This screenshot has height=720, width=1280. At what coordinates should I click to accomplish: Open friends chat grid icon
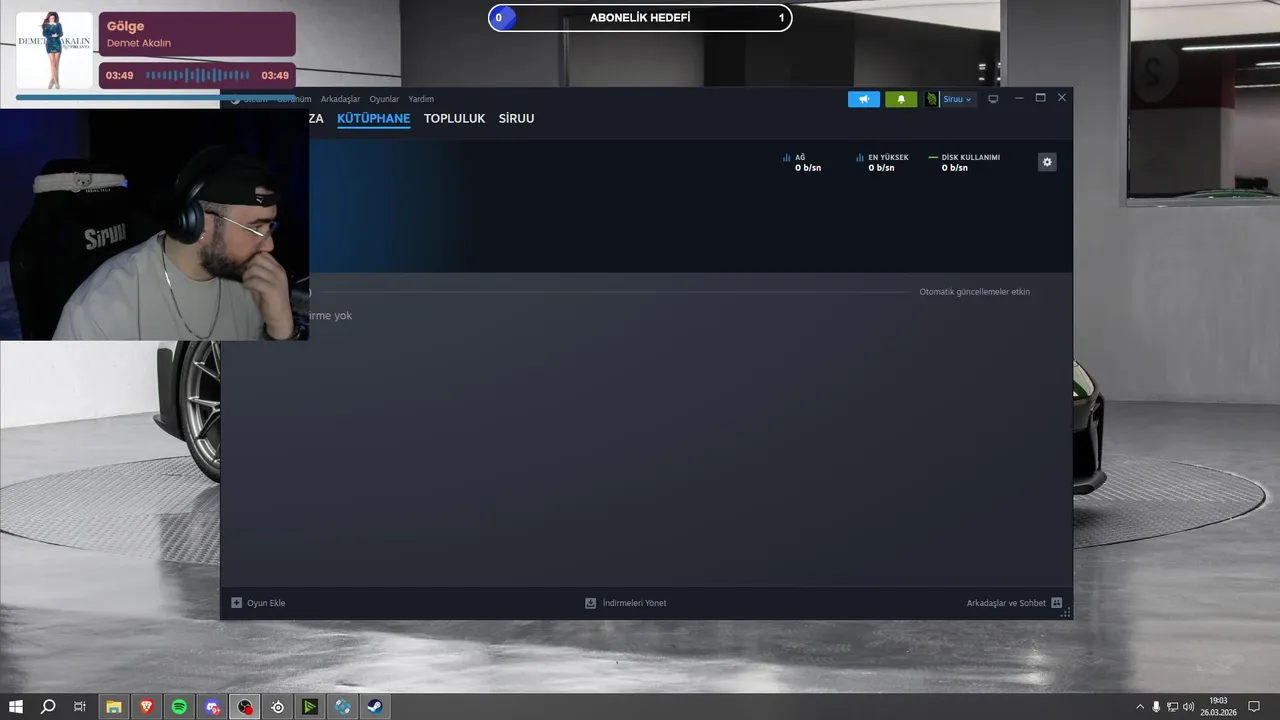pos(1056,603)
